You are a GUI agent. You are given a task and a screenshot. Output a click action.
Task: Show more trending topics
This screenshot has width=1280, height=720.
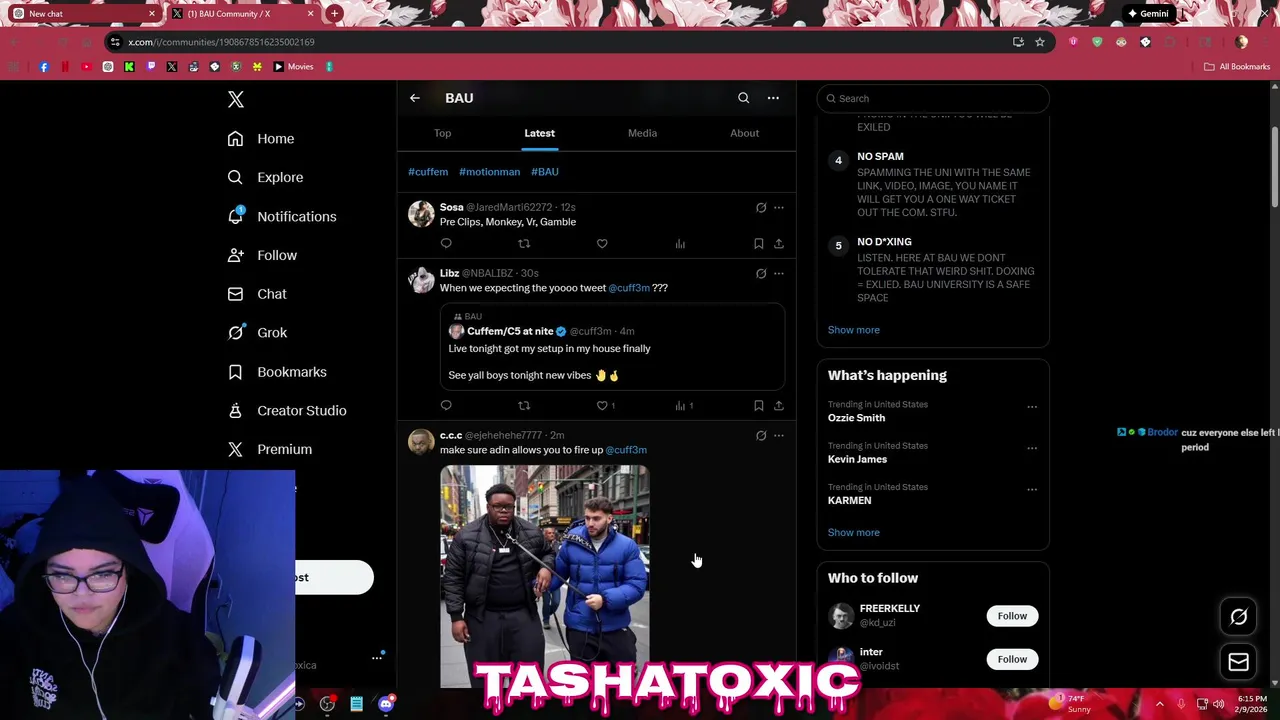(x=854, y=533)
